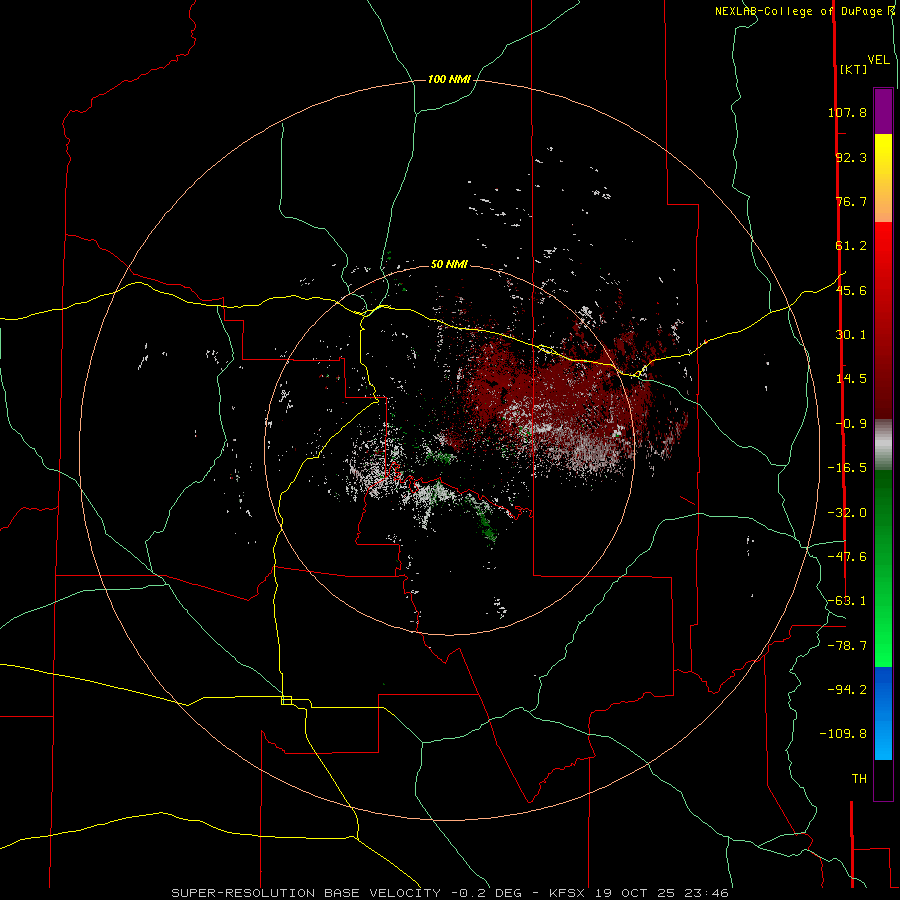Click the gray near-zero segment of the color bar
This screenshot has width=900, height=900.
click(x=883, y=445)
